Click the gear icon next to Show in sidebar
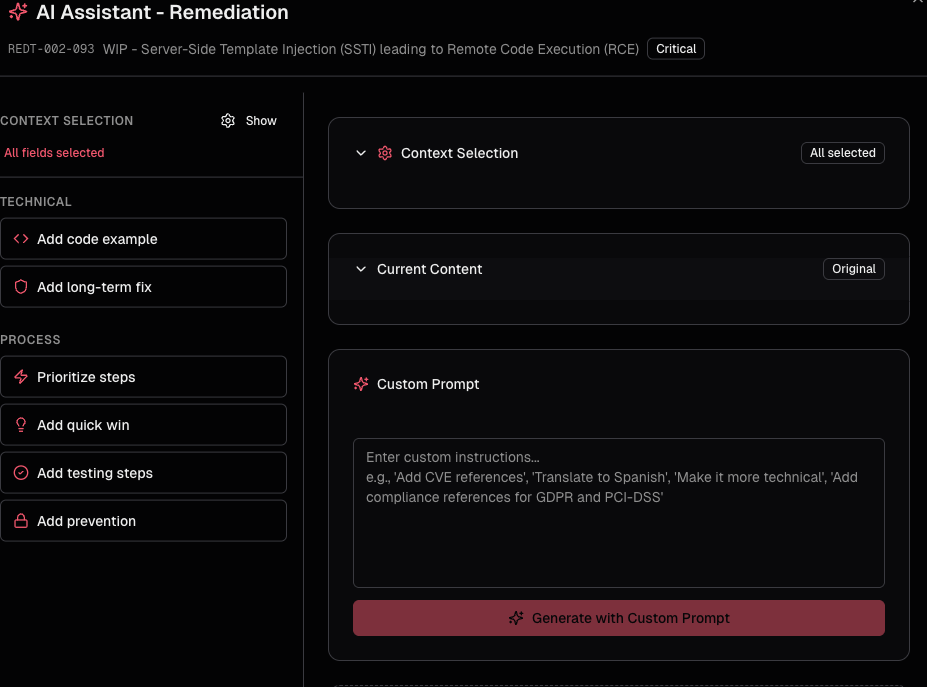This screenshot has height=687, width=927. click(227, 120)
